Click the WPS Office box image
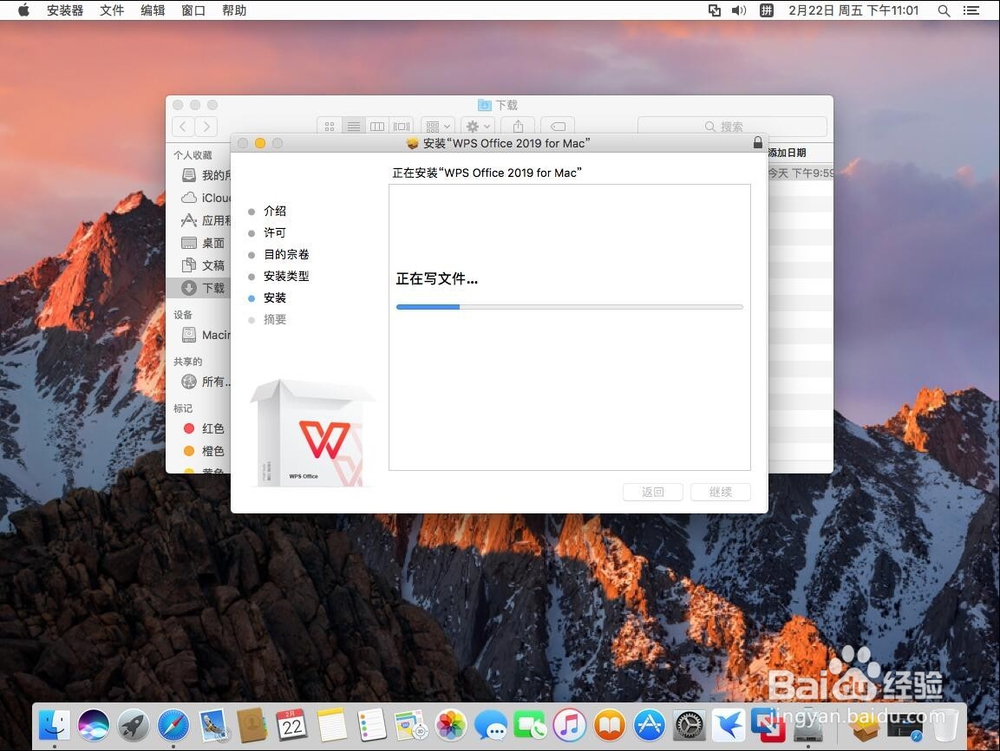Viewport: 1000px width, 751px height. [312, 433]
